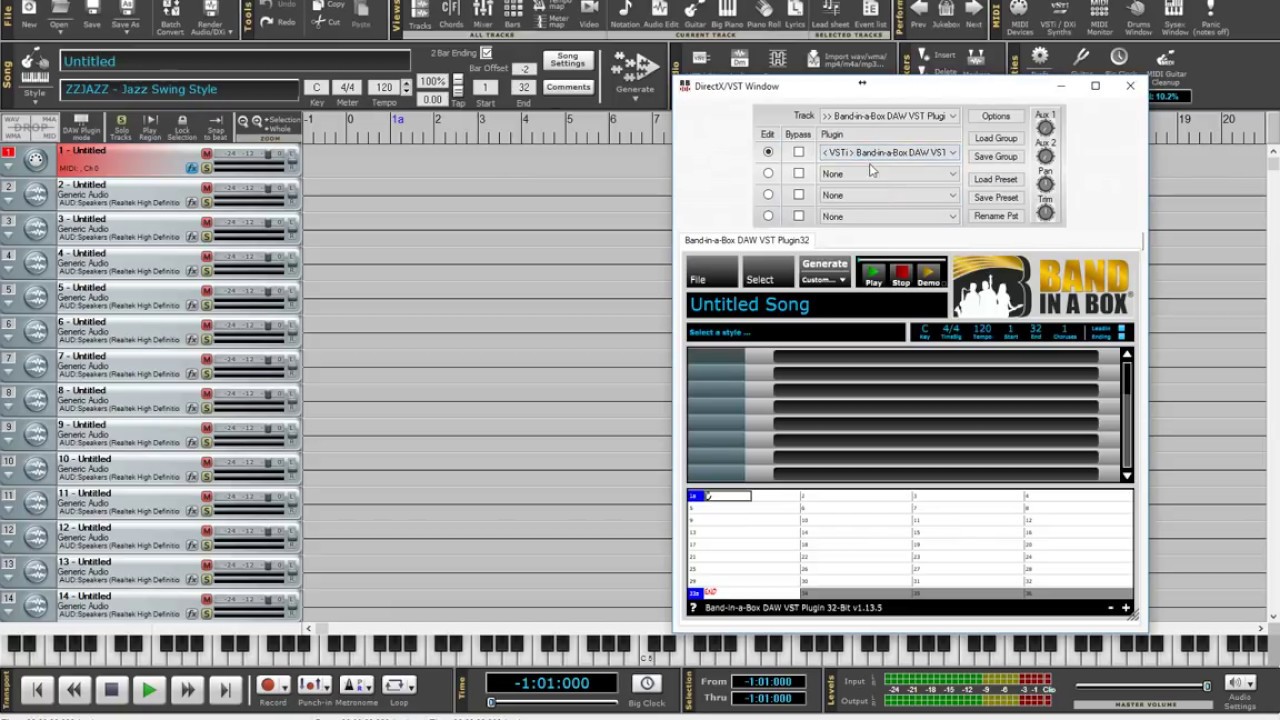Viewport: 1280px width, 720px height.
Task: Open the Select menu in VST plugin
Action: pos(768,271)
